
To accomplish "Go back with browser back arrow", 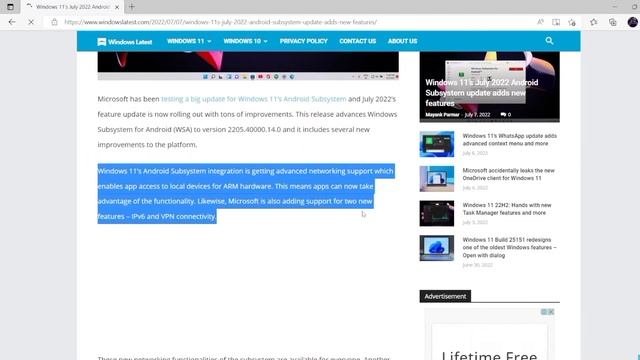I will [12, 22].
